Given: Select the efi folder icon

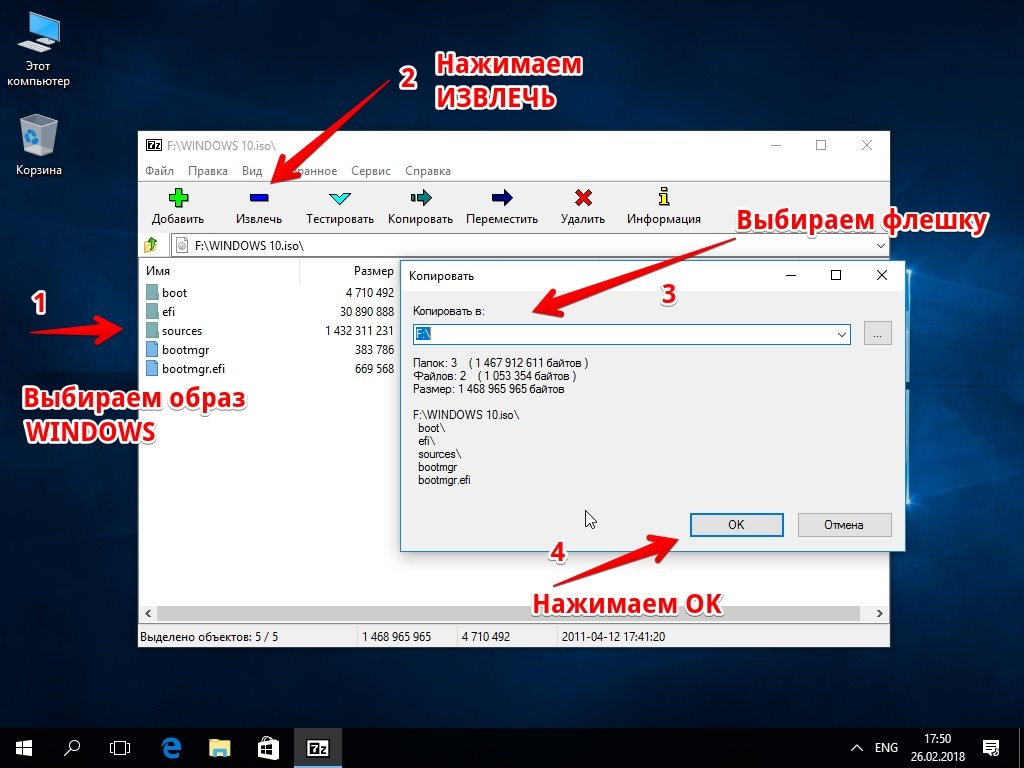Looking at the screenshot, I should [152, 312].
